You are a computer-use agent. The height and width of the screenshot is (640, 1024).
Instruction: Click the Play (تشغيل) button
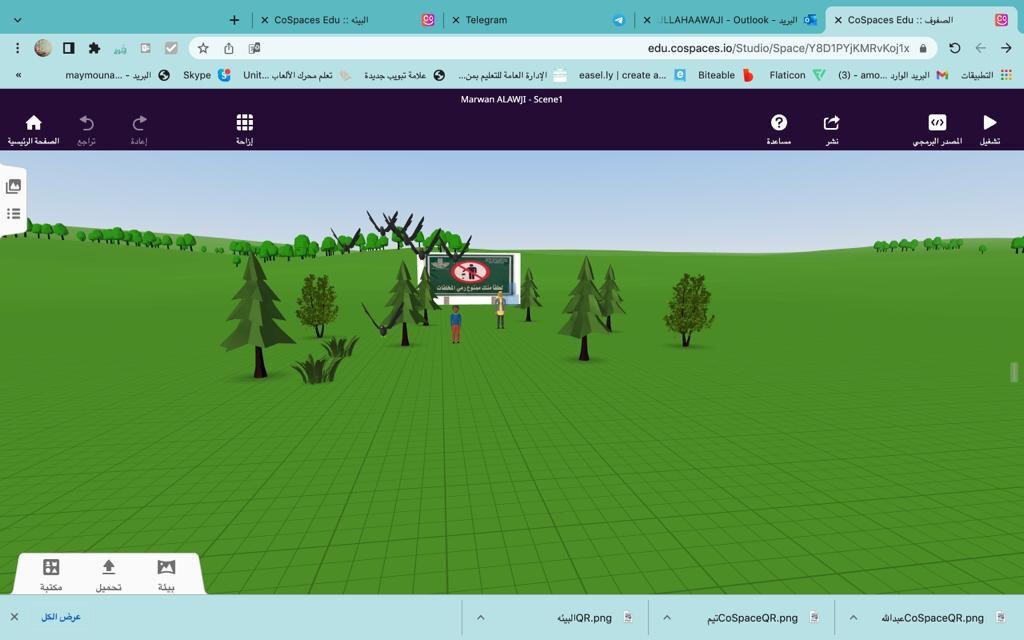[989, 128]
